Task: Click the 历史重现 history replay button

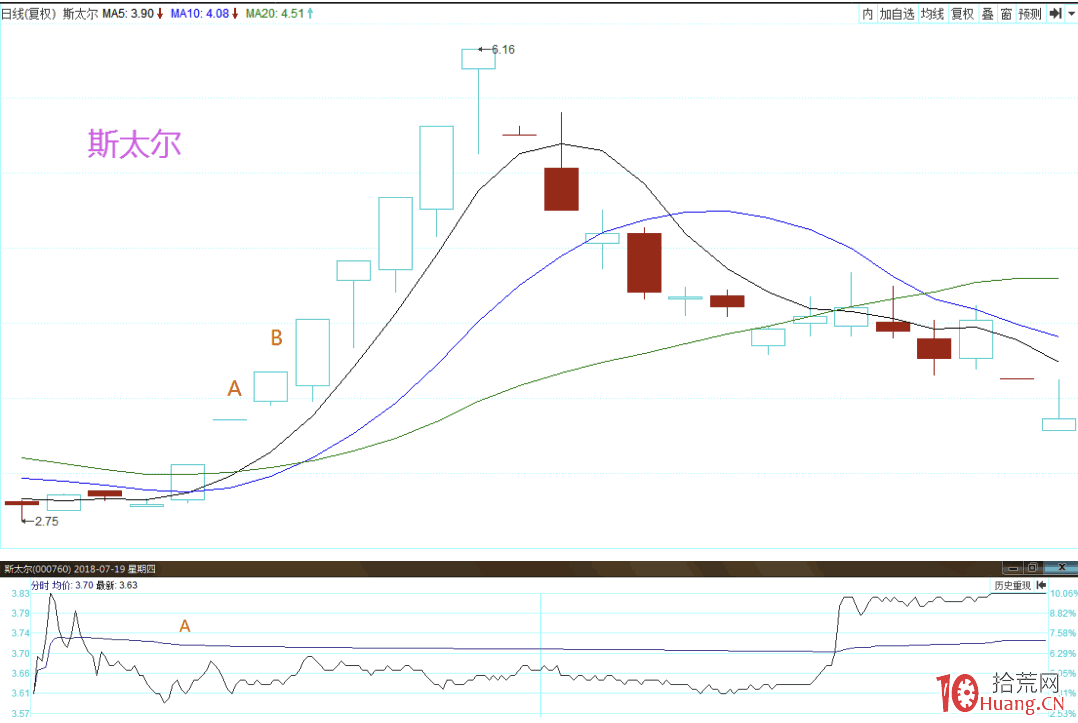Action: [x=1013, y=586]
